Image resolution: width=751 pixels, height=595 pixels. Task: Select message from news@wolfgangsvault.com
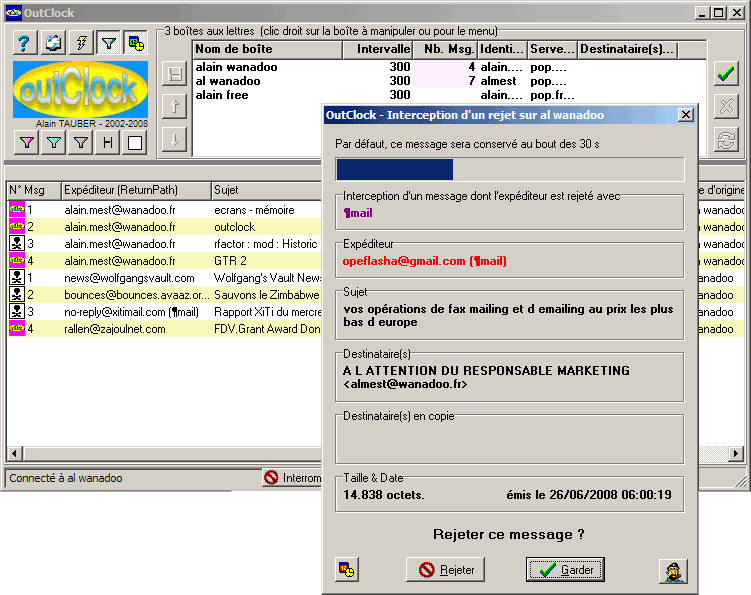[165, 278]
